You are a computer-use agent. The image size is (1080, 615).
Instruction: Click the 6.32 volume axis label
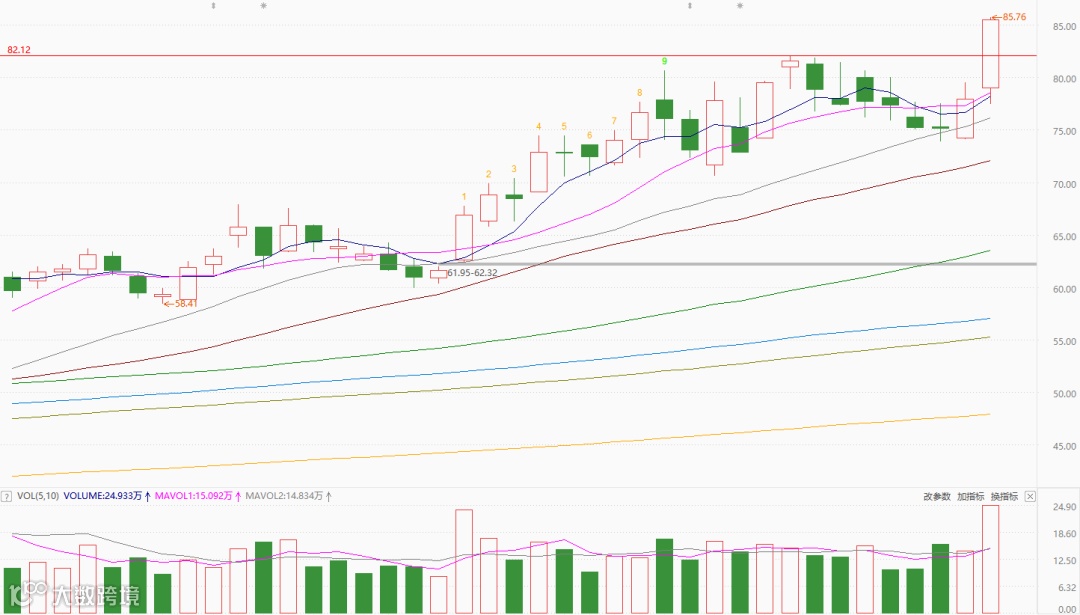click(x=1066, y=587)
